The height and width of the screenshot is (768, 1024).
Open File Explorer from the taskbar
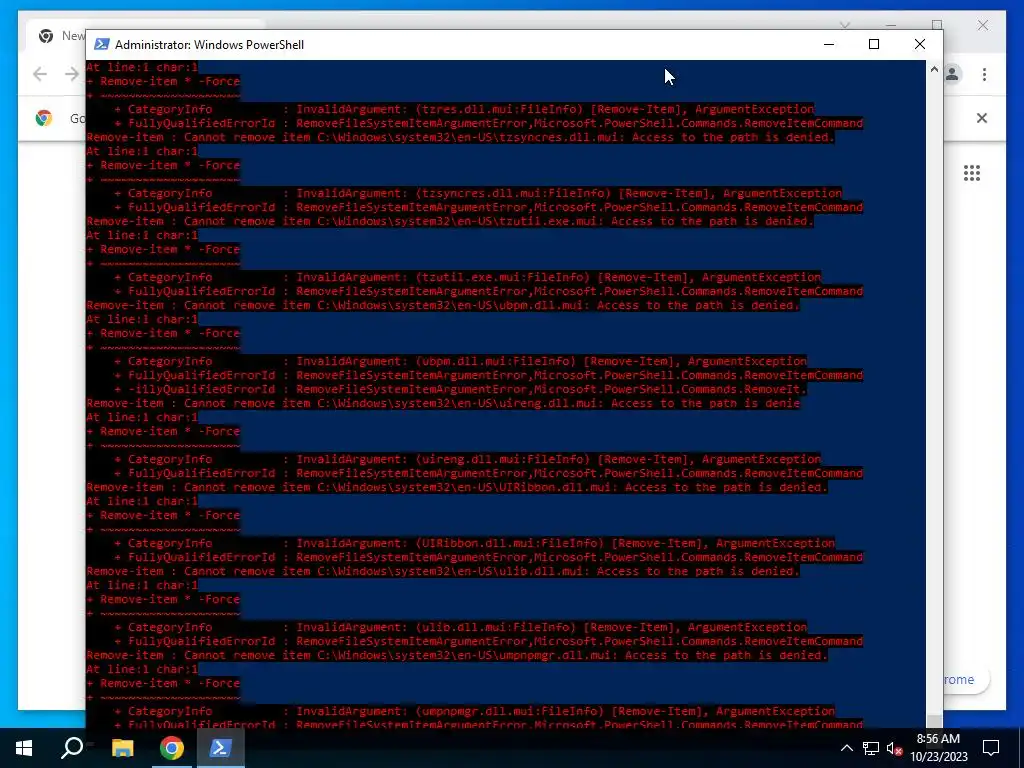(x=122, y=748)
